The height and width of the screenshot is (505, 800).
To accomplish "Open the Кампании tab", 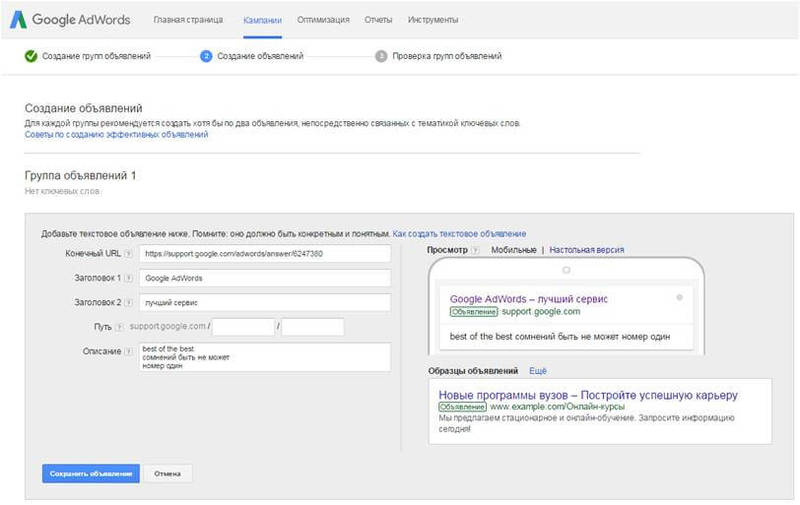I will coord(262,20).
